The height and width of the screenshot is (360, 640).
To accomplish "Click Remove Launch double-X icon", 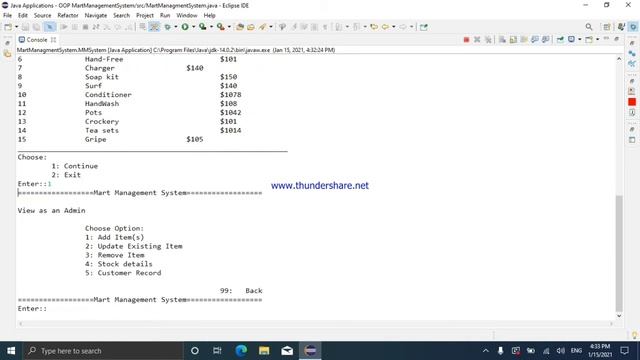I will click(477, 40).
